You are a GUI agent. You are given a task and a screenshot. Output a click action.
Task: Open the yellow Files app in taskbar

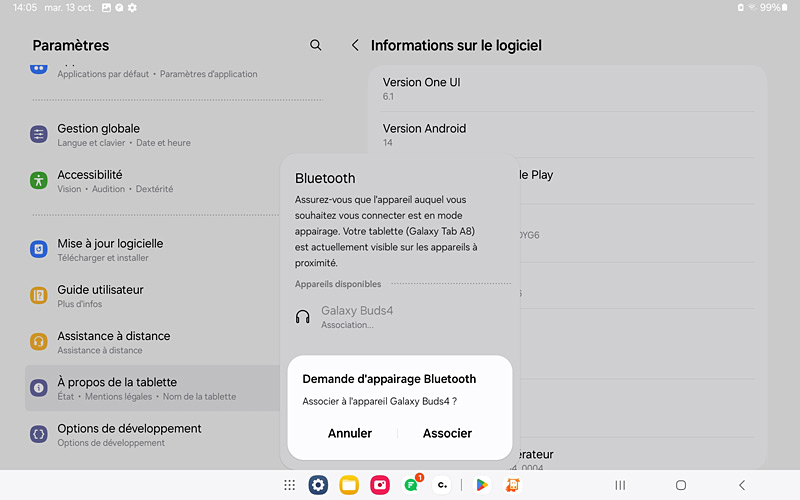pos(349,485)
